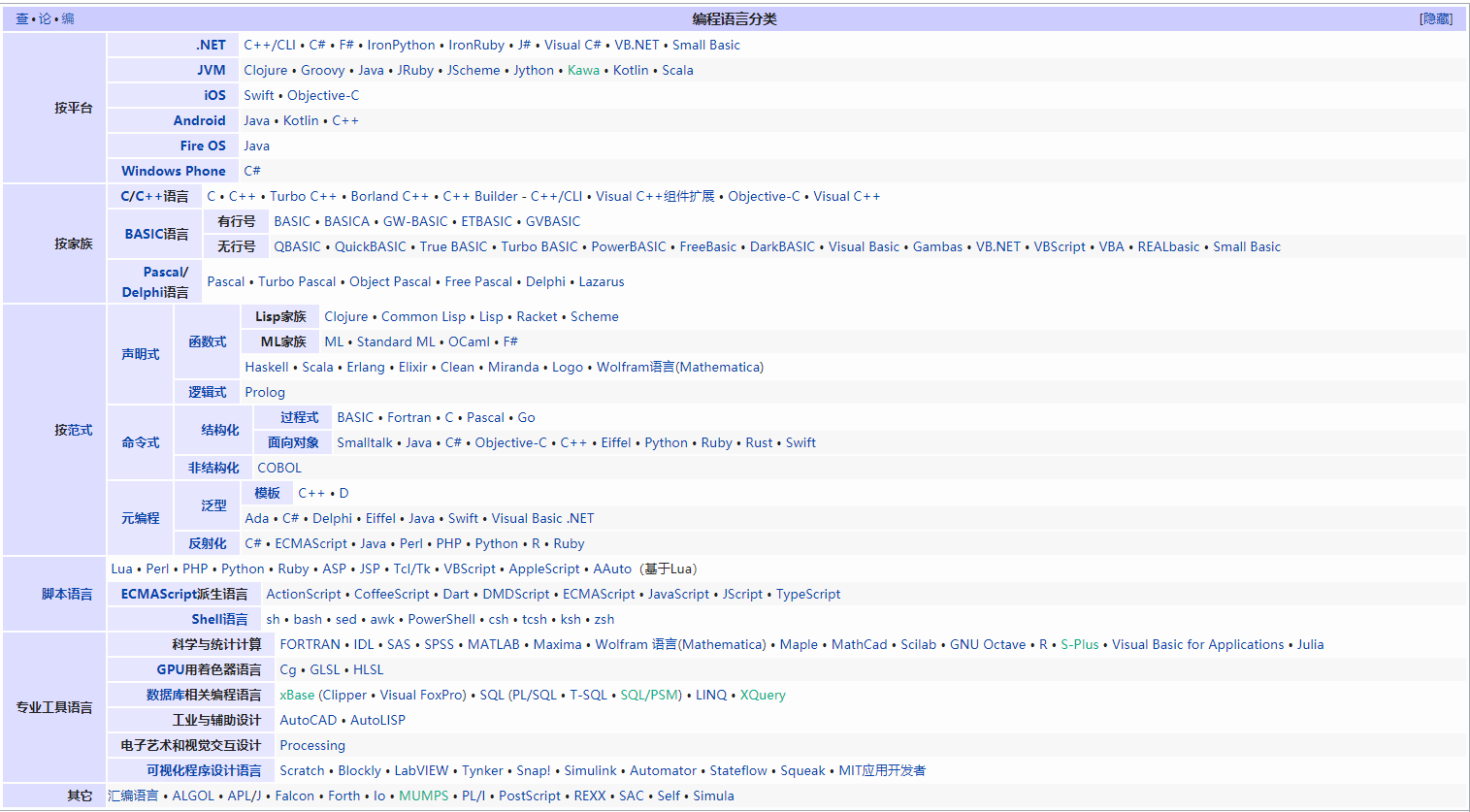Open the green MUMPS link
Screen dimensions: 1470x812
point(424,796)
